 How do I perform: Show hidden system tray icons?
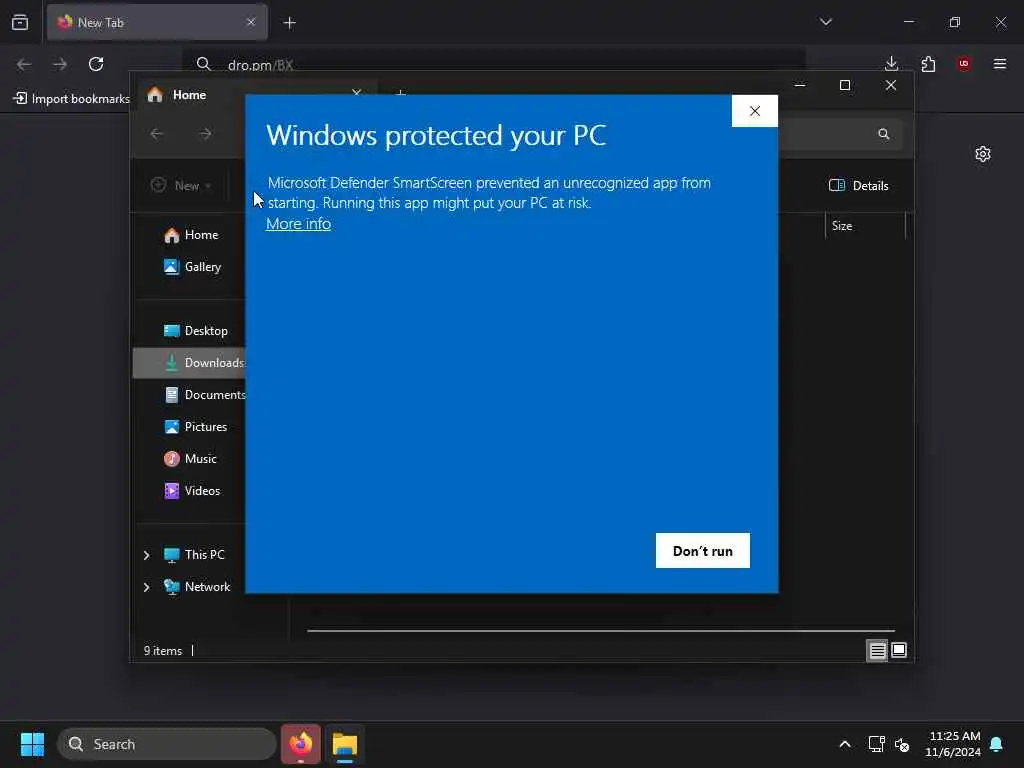[x=844, y=744]
